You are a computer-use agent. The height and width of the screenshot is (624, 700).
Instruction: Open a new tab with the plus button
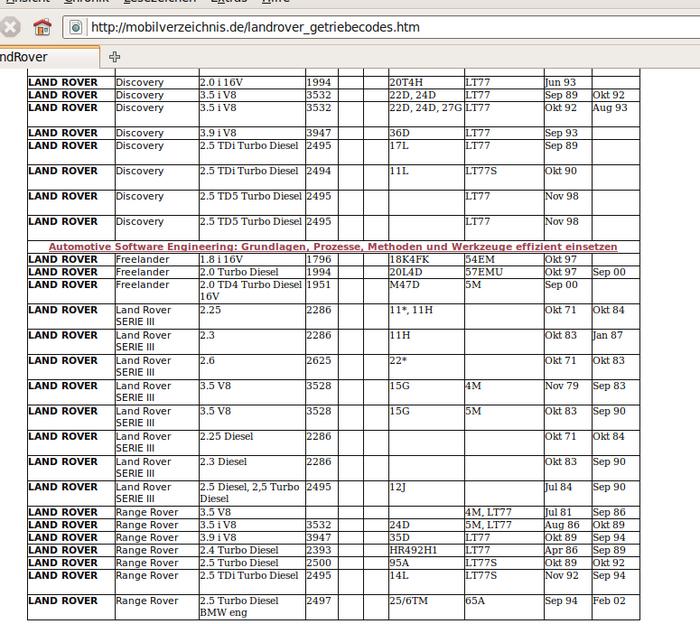[114, 57]
